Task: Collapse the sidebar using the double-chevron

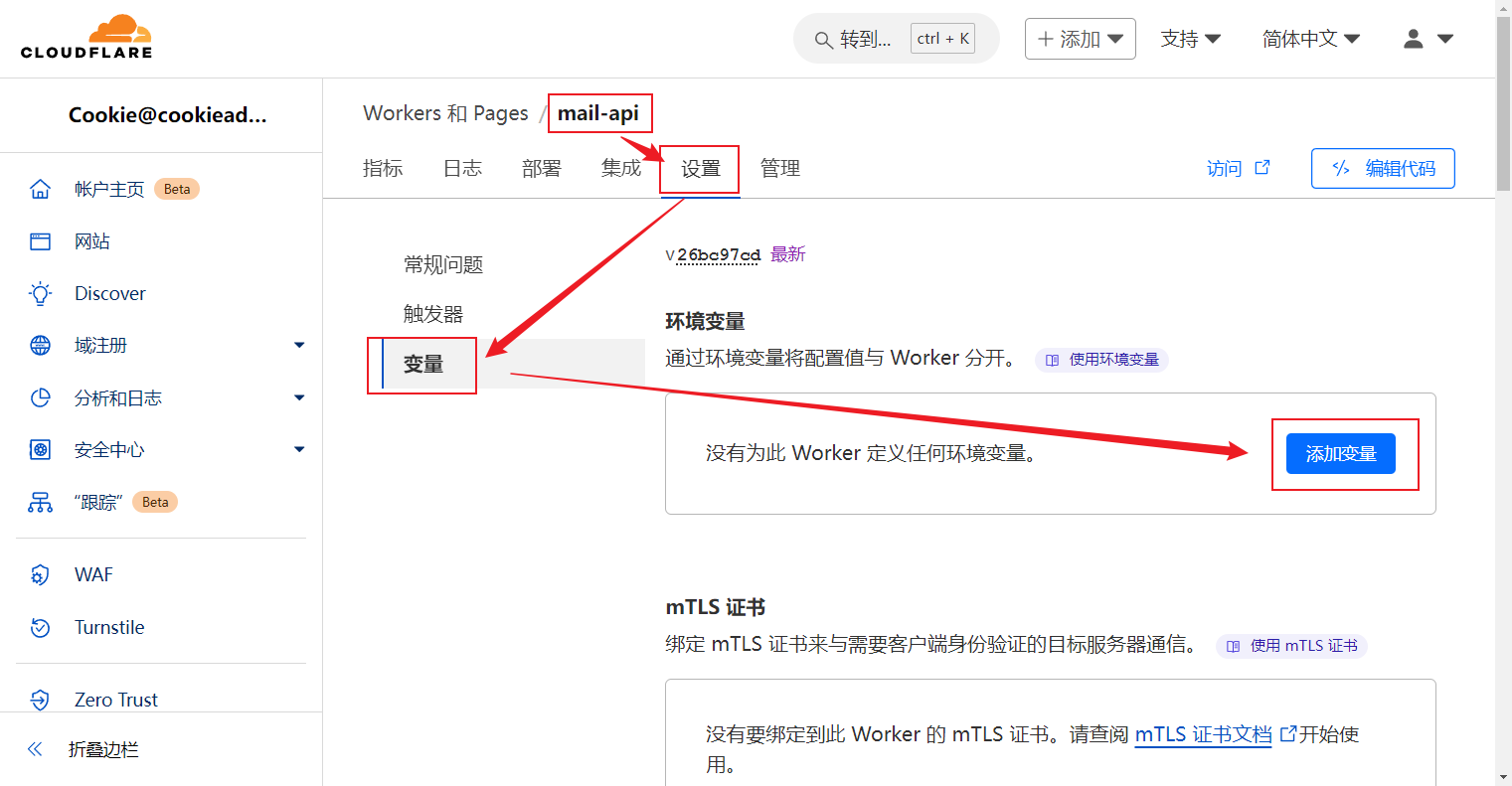Action: [35, 749]
